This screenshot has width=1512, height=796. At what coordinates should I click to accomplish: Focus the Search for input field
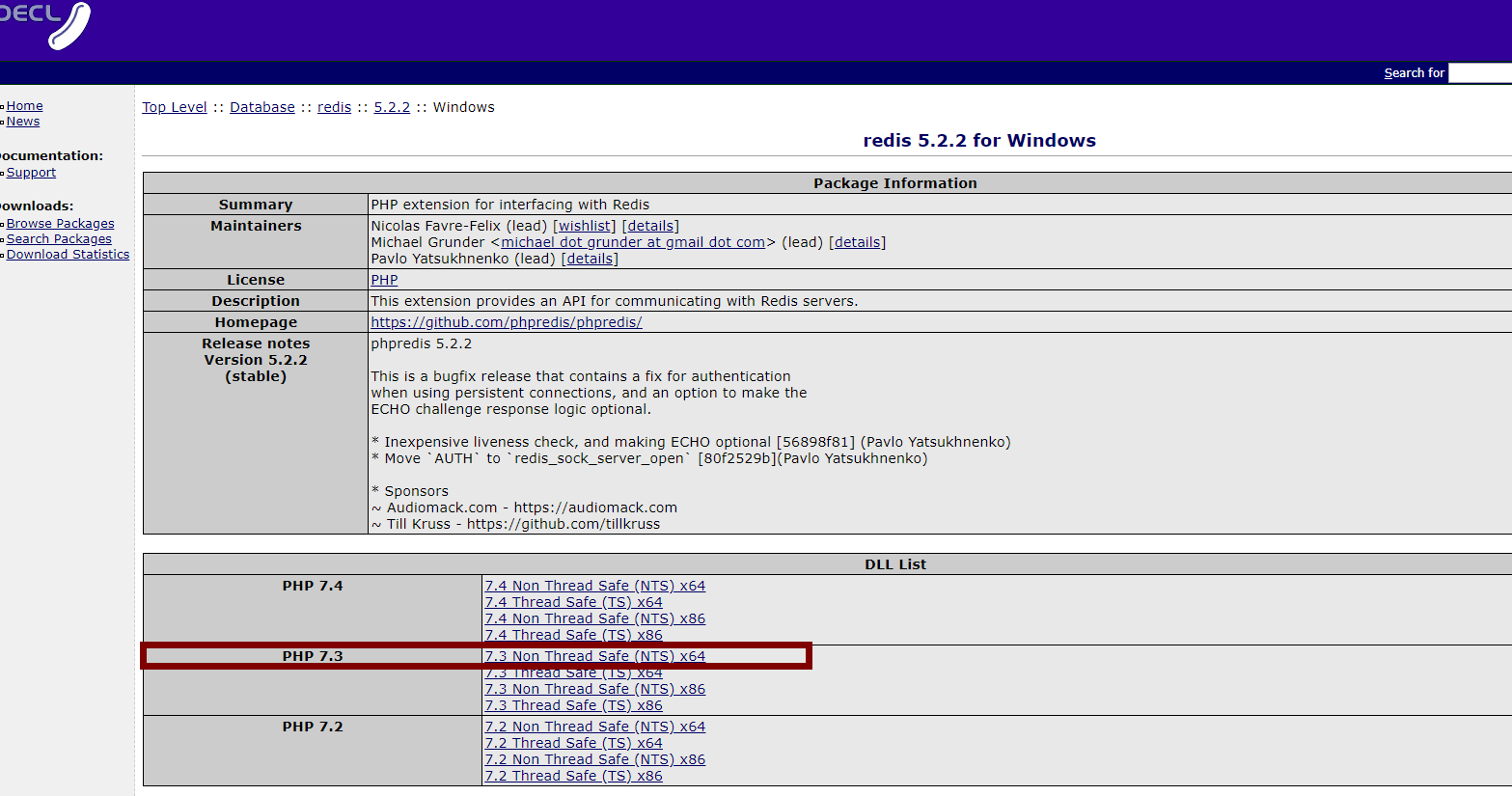tap(1480, 73)
